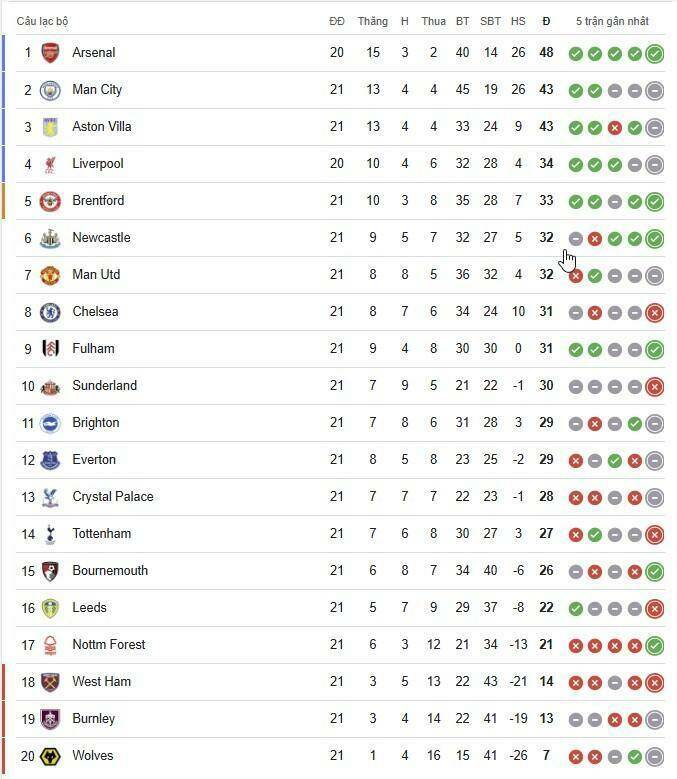This screenshot has height=779, width=677.
Task: Open the Fulham team link
Action: (x=93, y=349)
